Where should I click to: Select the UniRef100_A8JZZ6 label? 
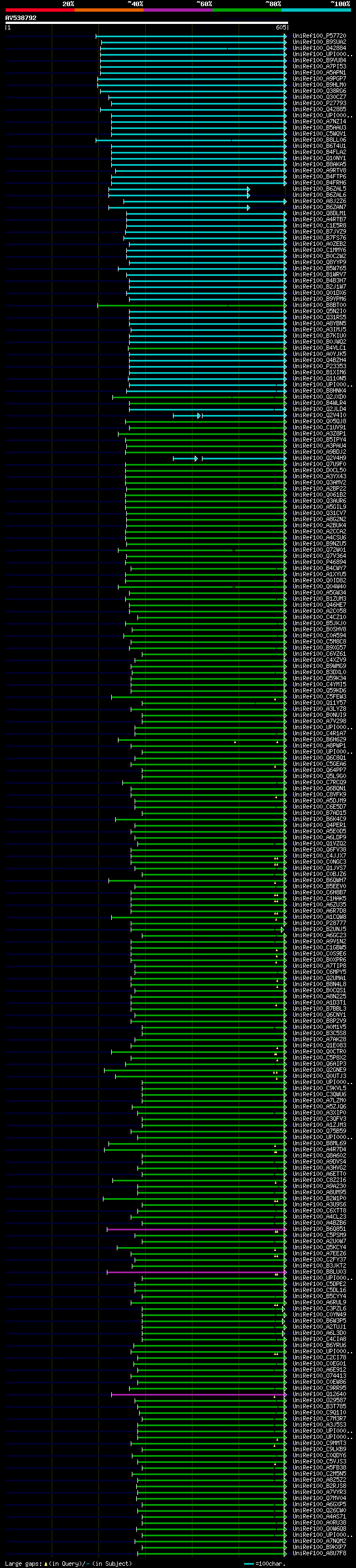319,201
